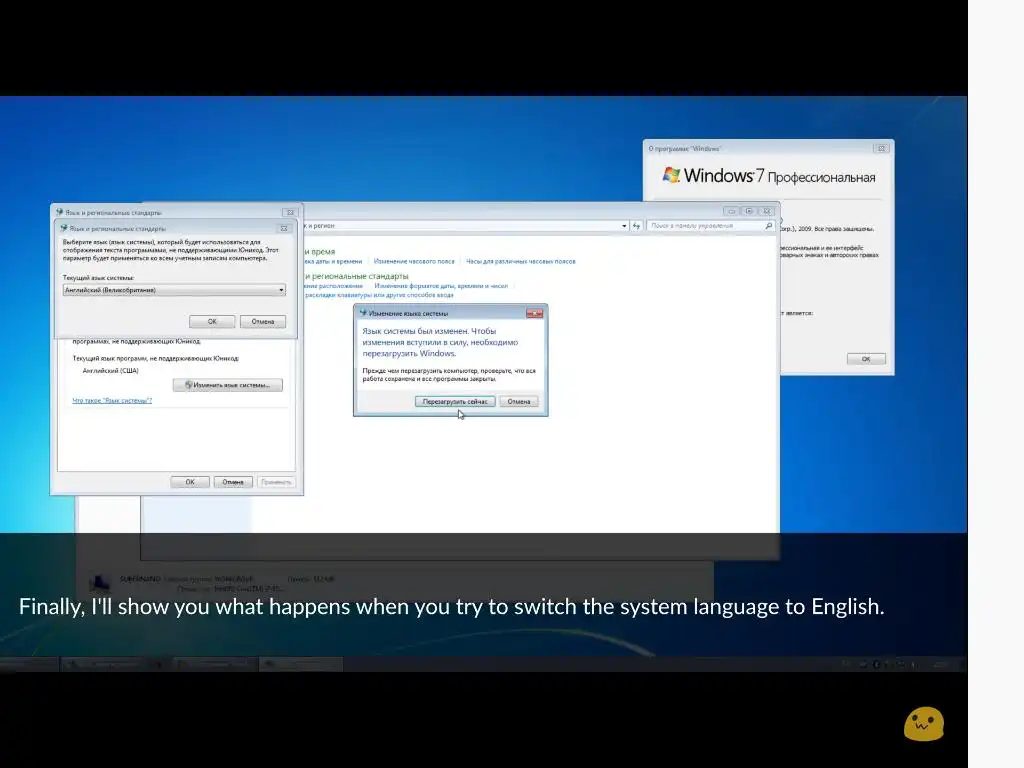Open the keyboard layouts "раскладки клавиатуры" link
This screenshot has height=768, width=1024.
(x=379, y=295)
